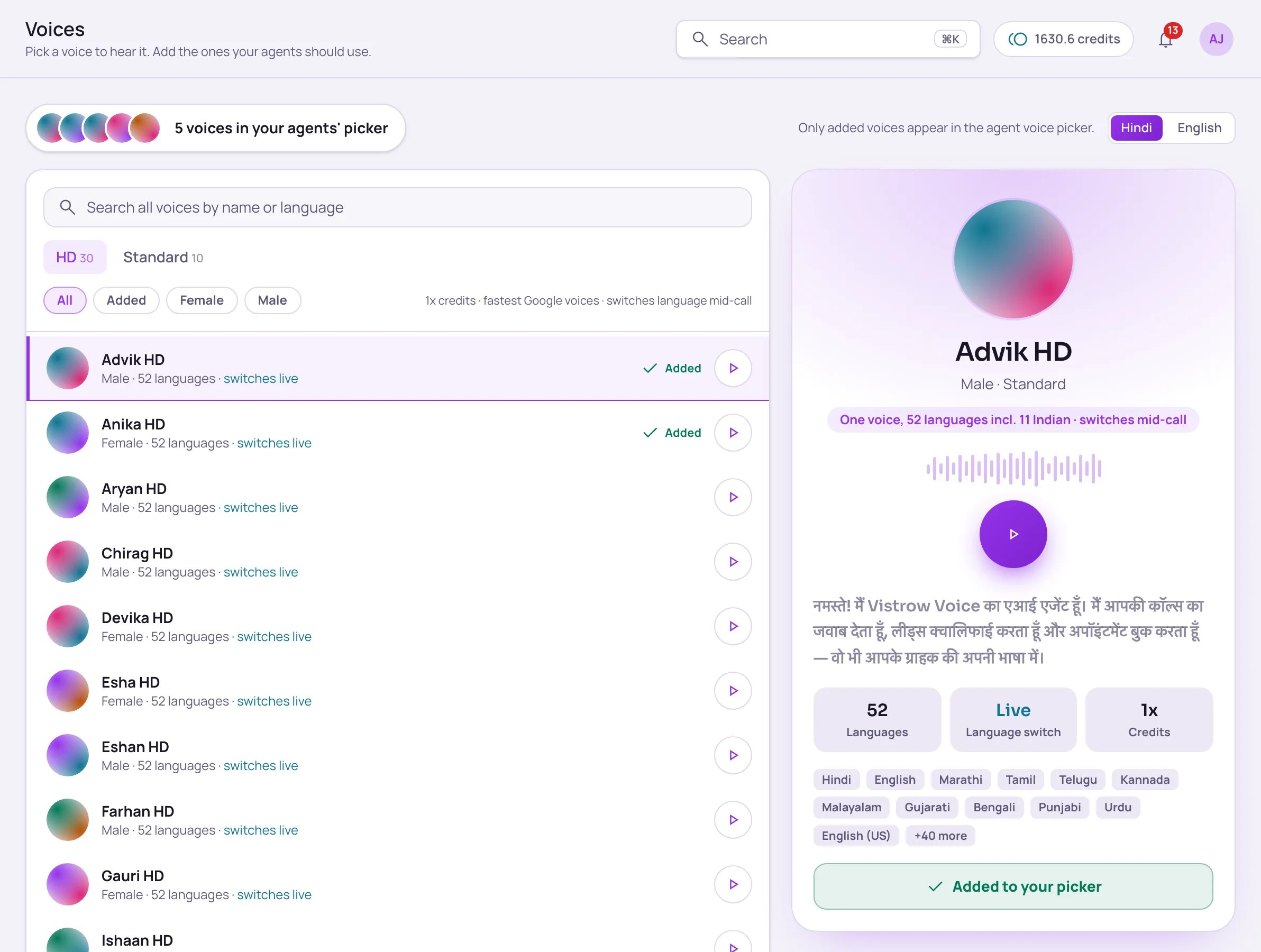The image size is (1261, 952).
Task: Click the Esha HD avatar orb
Action: pyautogui.click(x=68, y=690)
